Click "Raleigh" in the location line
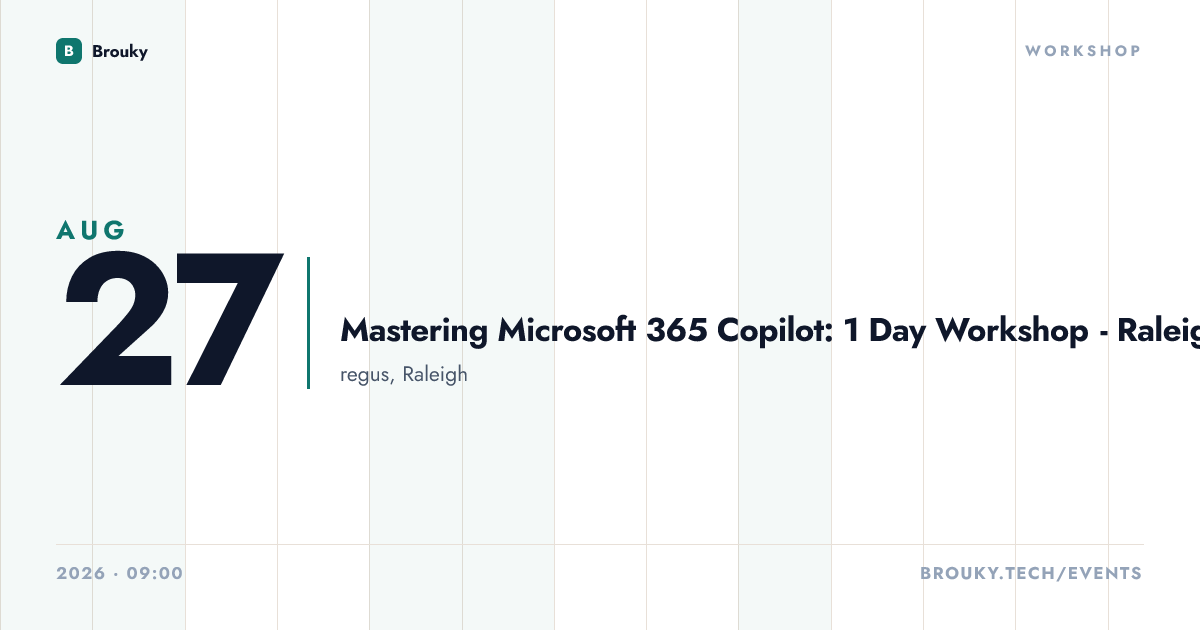The image size is (1200, 630). [x=435, y=375]
